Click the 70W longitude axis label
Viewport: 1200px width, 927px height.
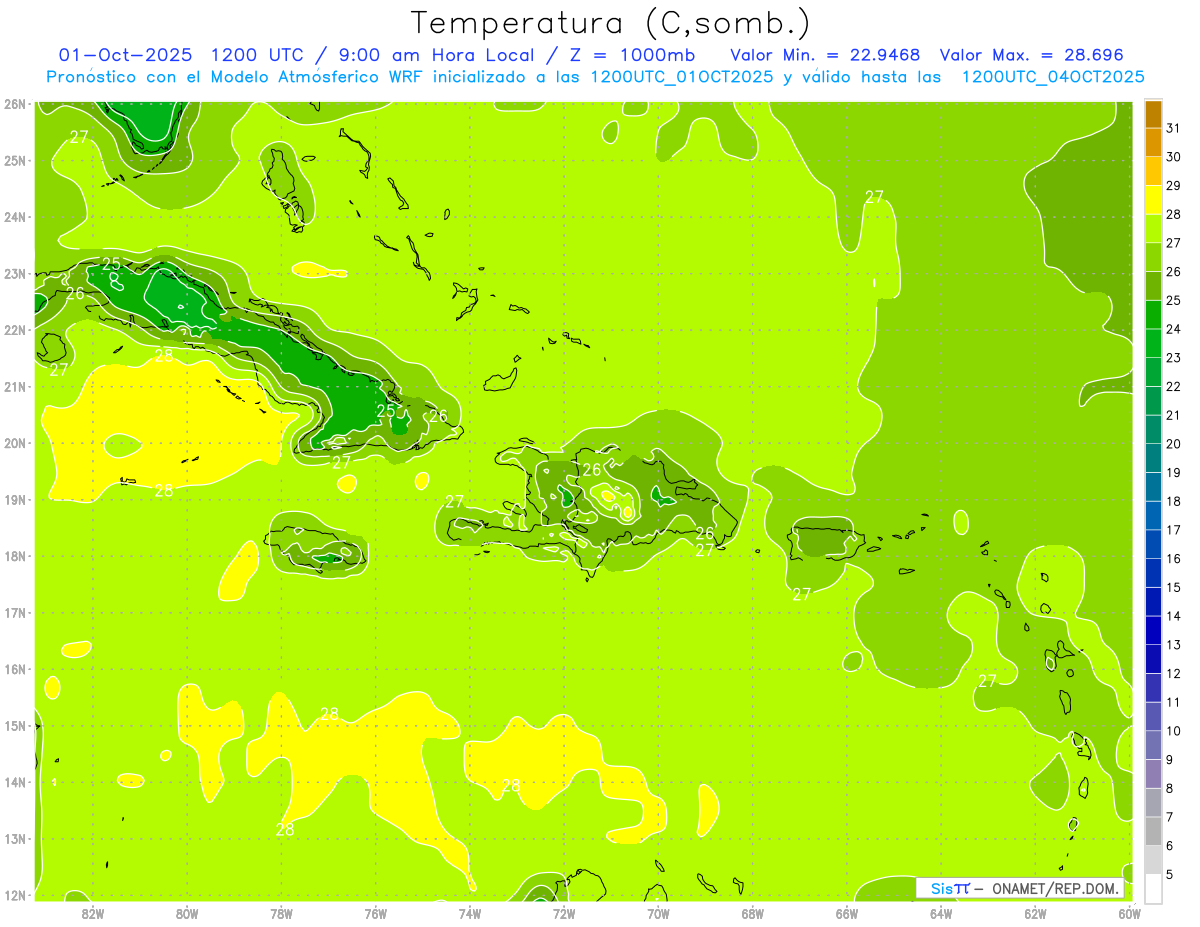point(658,913)
